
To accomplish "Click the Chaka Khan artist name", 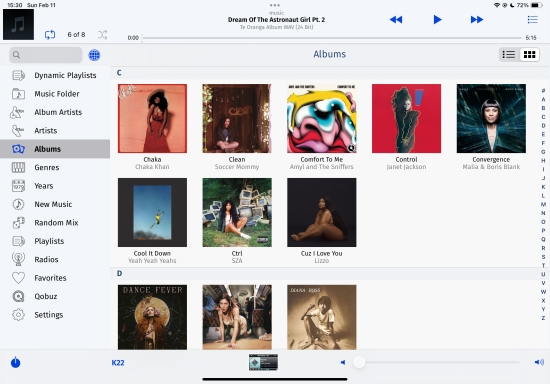I will click(x=152, y=167).
